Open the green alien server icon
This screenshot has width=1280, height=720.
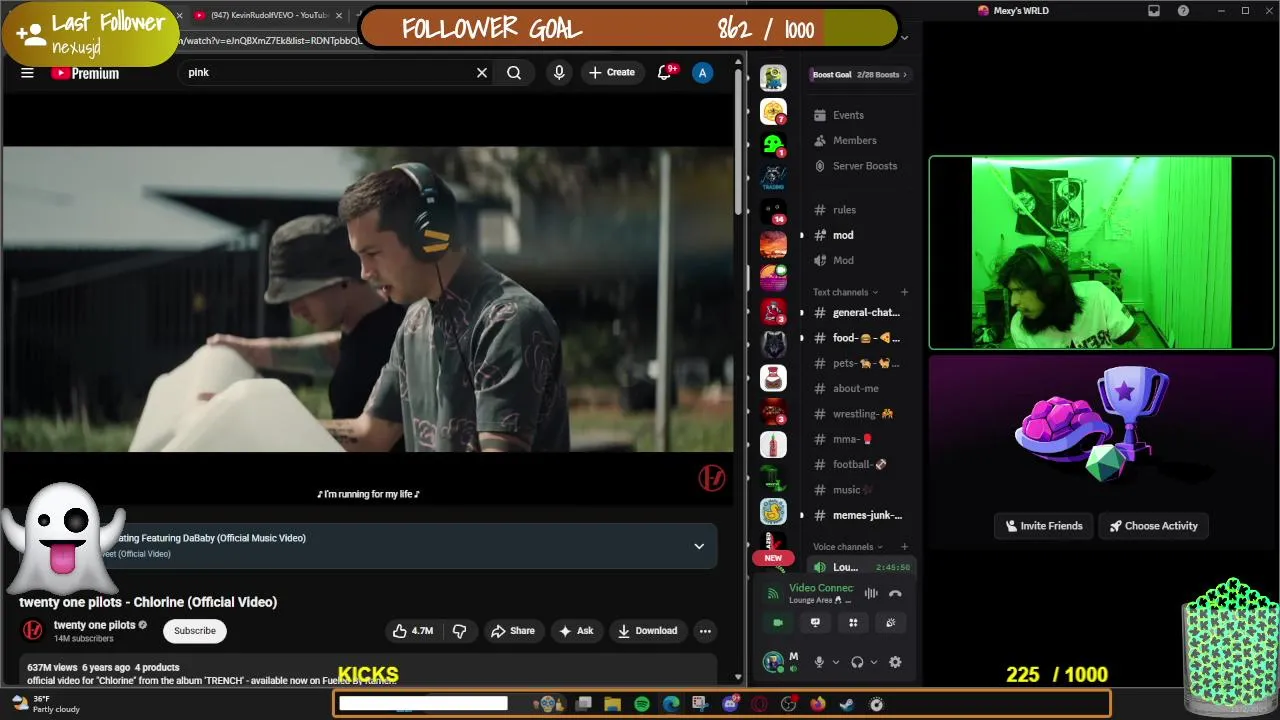point(773,145)
